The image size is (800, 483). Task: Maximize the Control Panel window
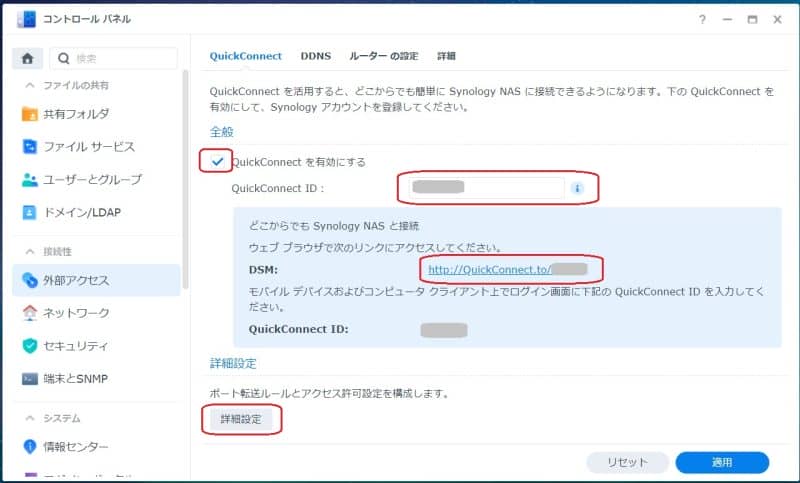pos(752,19)
